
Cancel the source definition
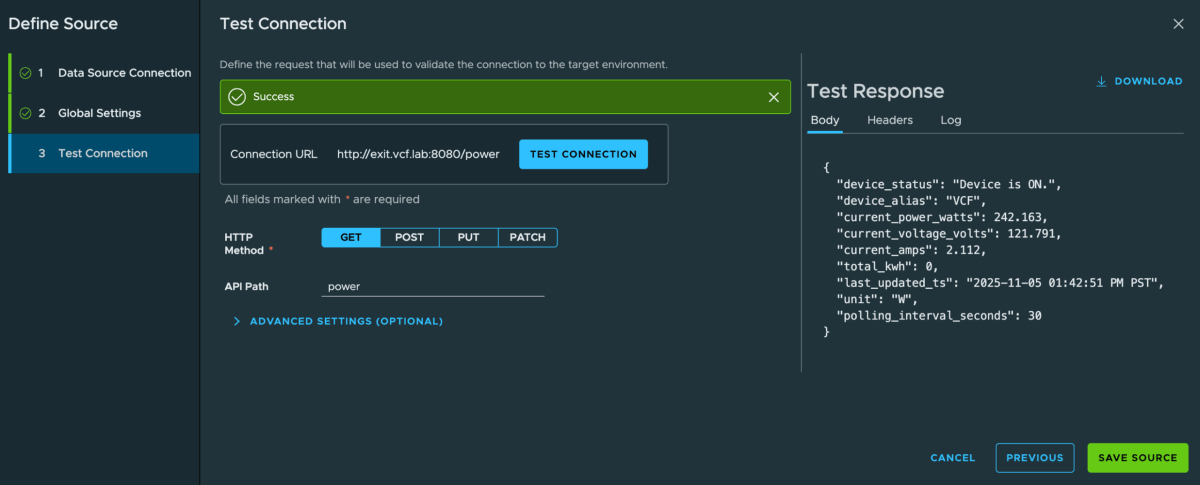(x=952, y=458)
